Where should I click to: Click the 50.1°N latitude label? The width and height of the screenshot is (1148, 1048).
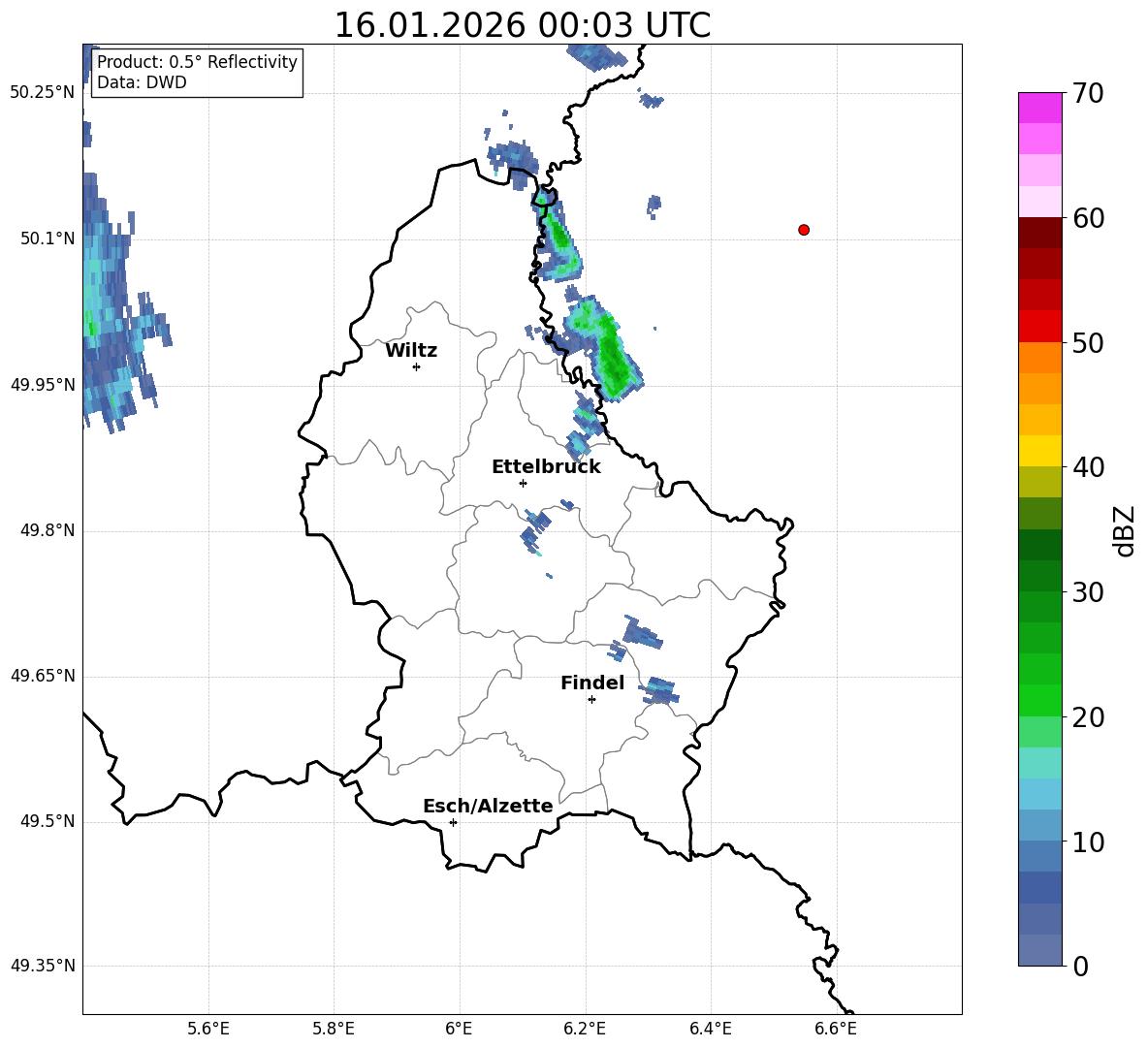(48, 238)
